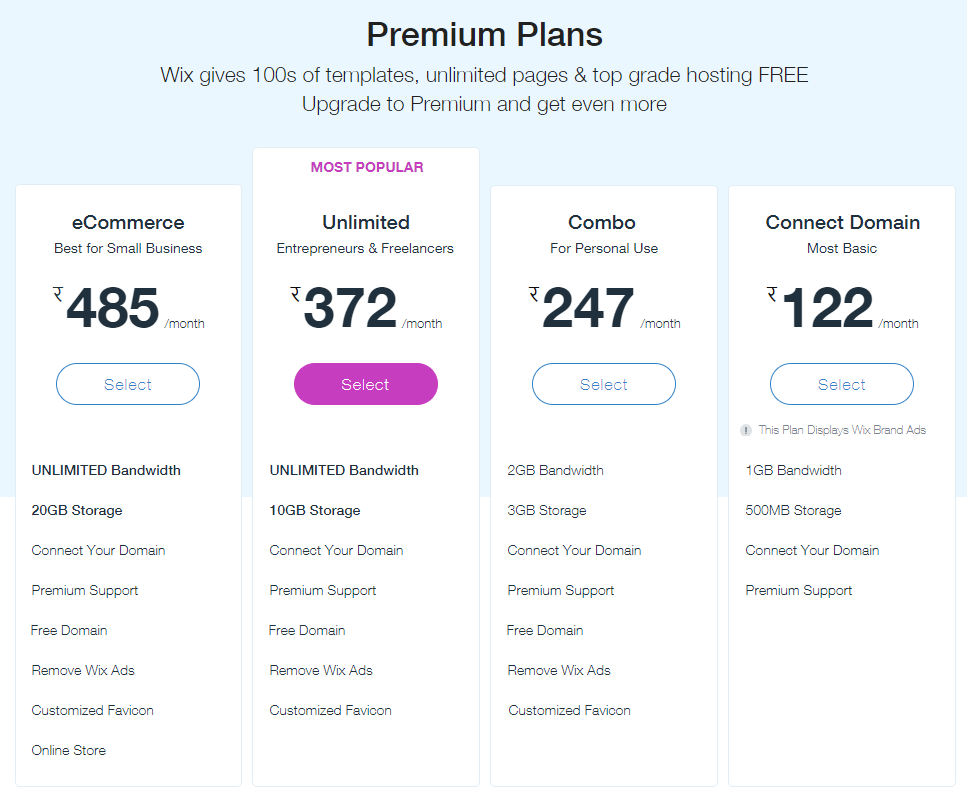Click the 247 per month price
Image resolution: width=967 pixels, height=797 pixels.
[588, 308]
